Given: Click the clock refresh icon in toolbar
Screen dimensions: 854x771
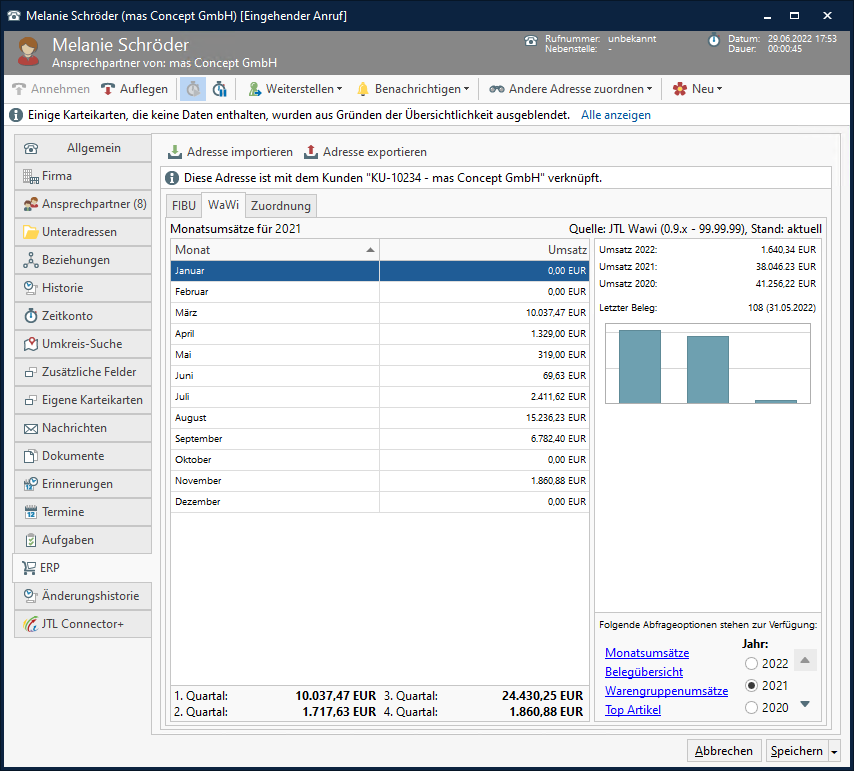Looking at the screenshot, I should pyautogui.click(x=219, y=89).
